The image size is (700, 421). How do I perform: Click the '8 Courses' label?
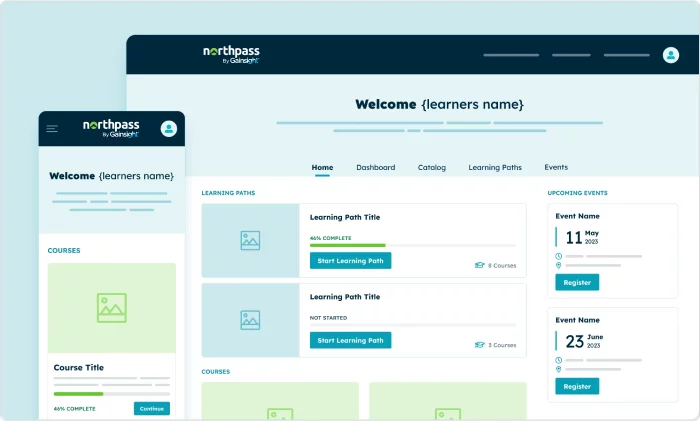point(502,266)
